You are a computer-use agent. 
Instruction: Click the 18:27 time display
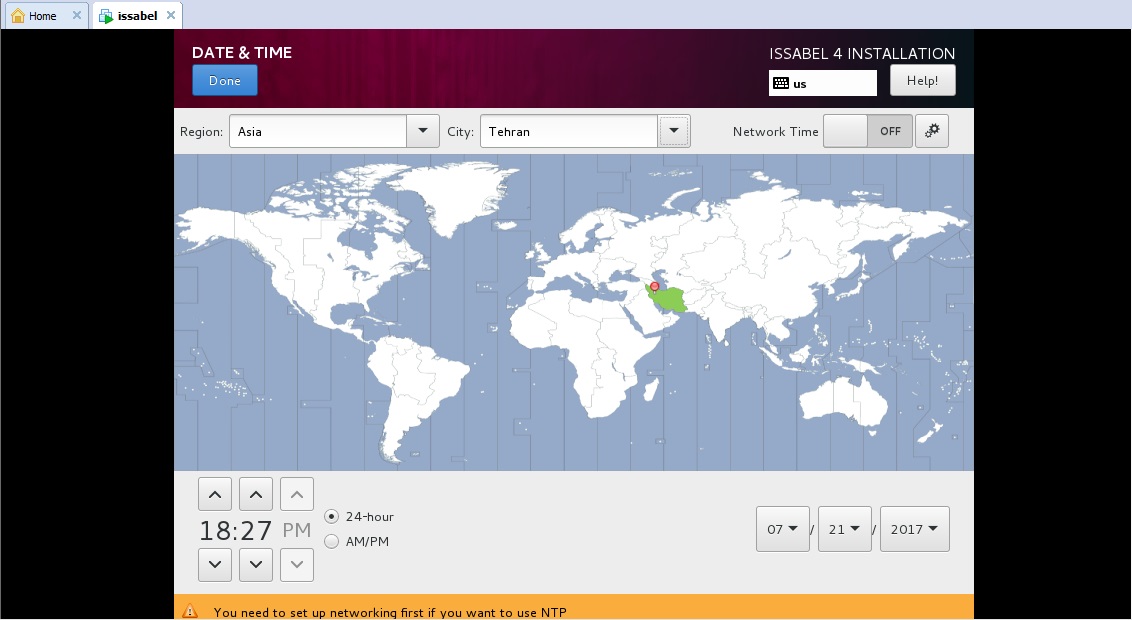coord(236,531)
